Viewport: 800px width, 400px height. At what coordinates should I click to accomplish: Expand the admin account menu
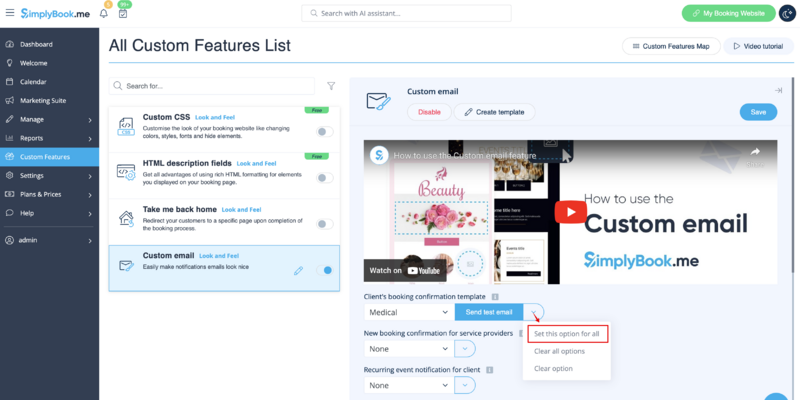pos(49,240)
